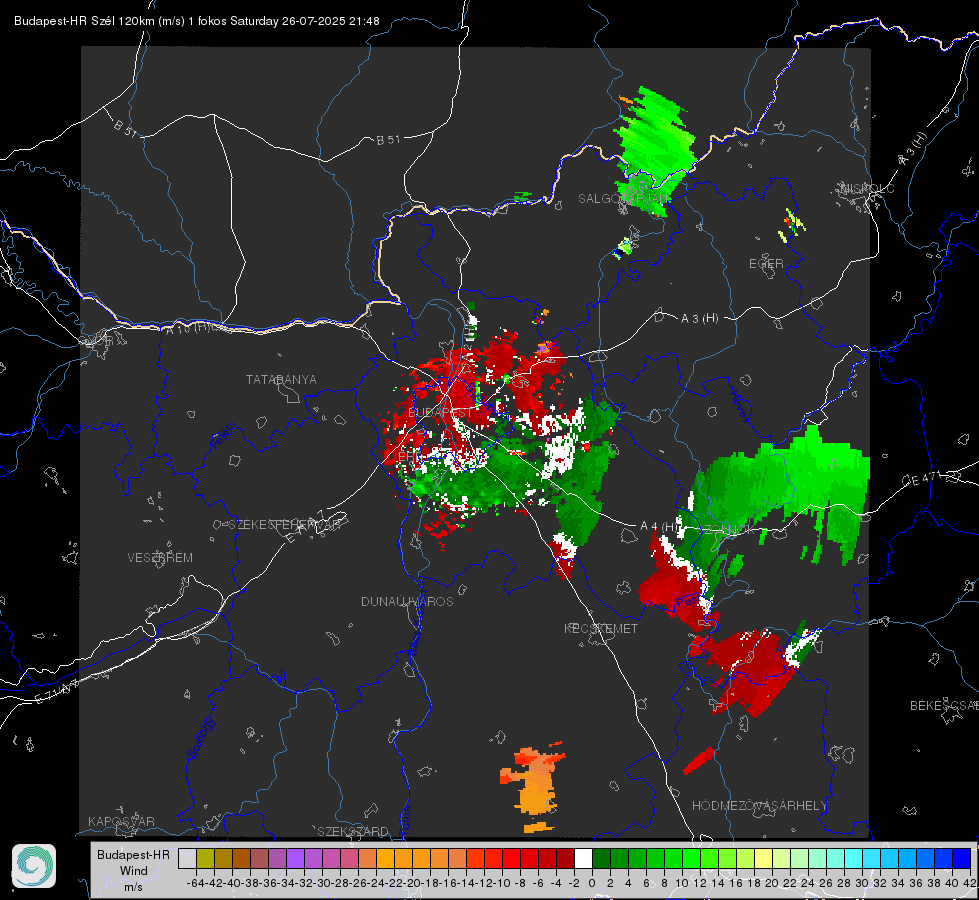This screenshot has height=900, width=979.
Task: Click the 'B 51' road label near map center
Action: point(388,140)
